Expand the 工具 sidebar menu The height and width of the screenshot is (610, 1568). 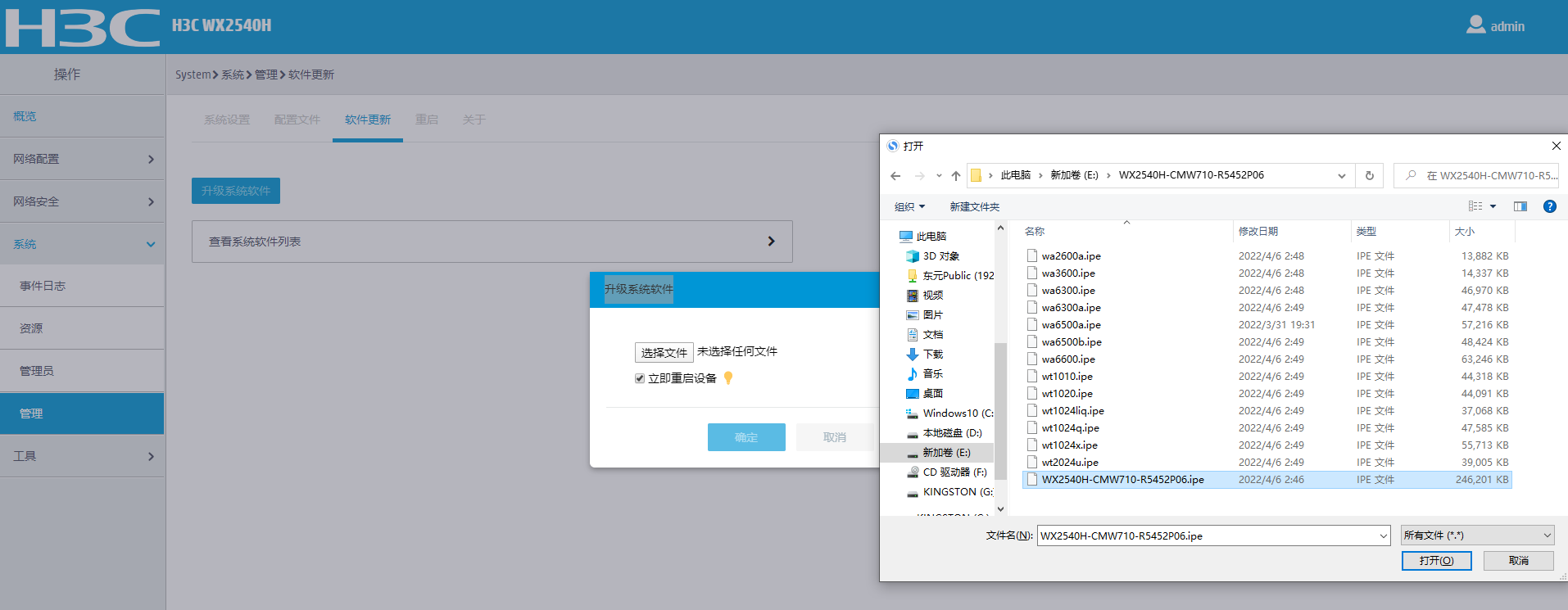82,456
